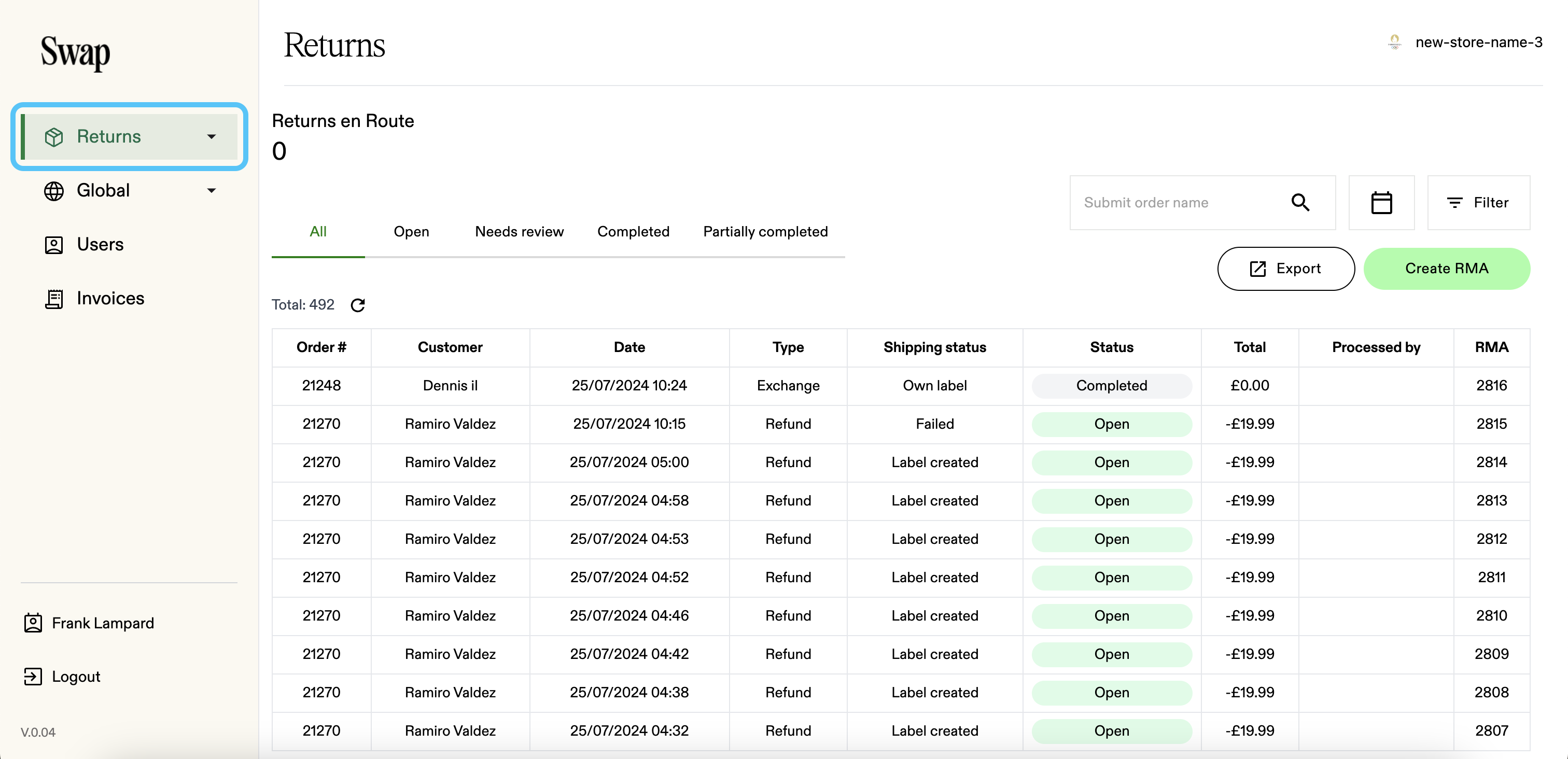
Task: Click the Completed status badge
Action: (x=1112, y=386)
